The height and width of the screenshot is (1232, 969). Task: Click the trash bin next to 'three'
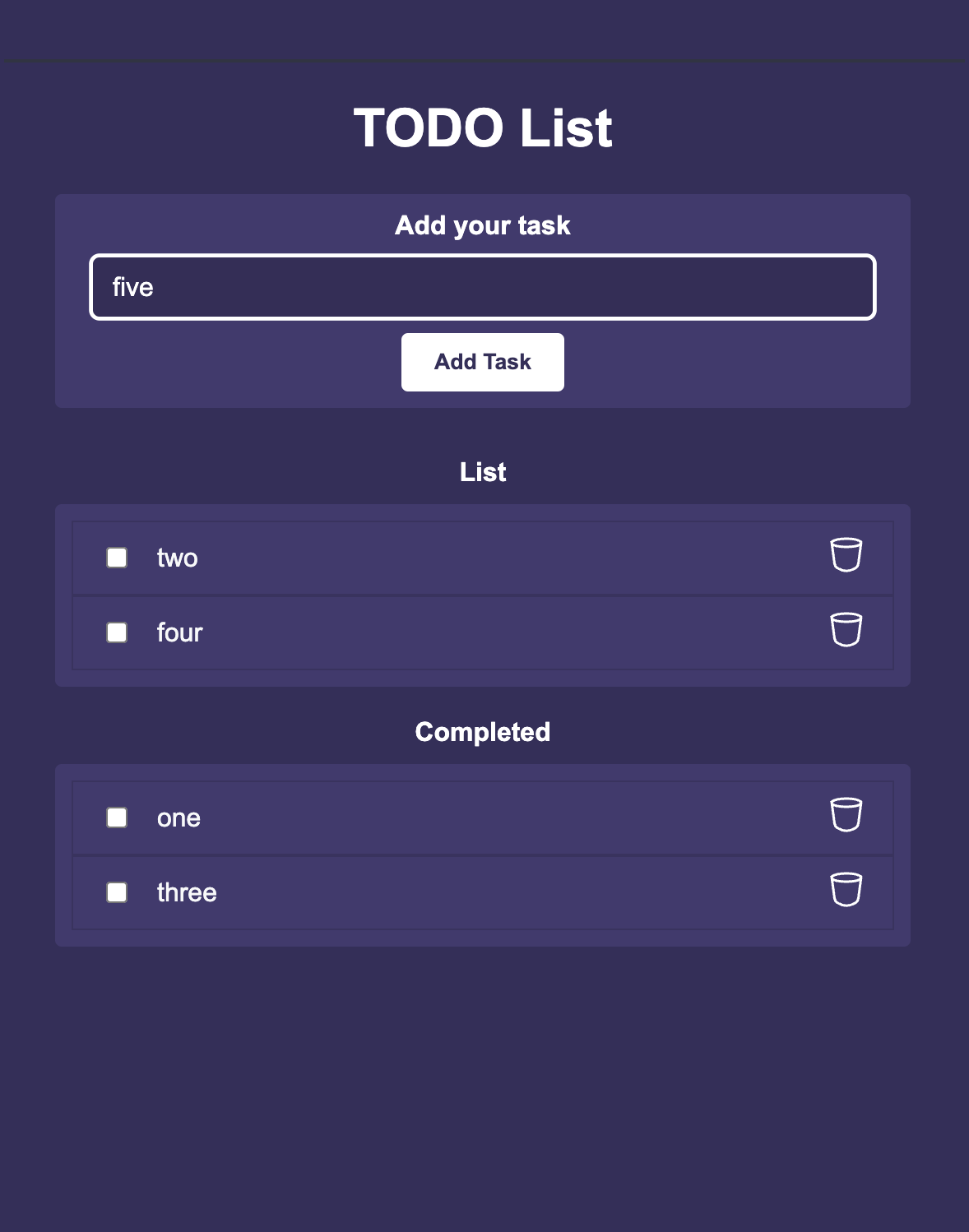(x=846, y=890)
